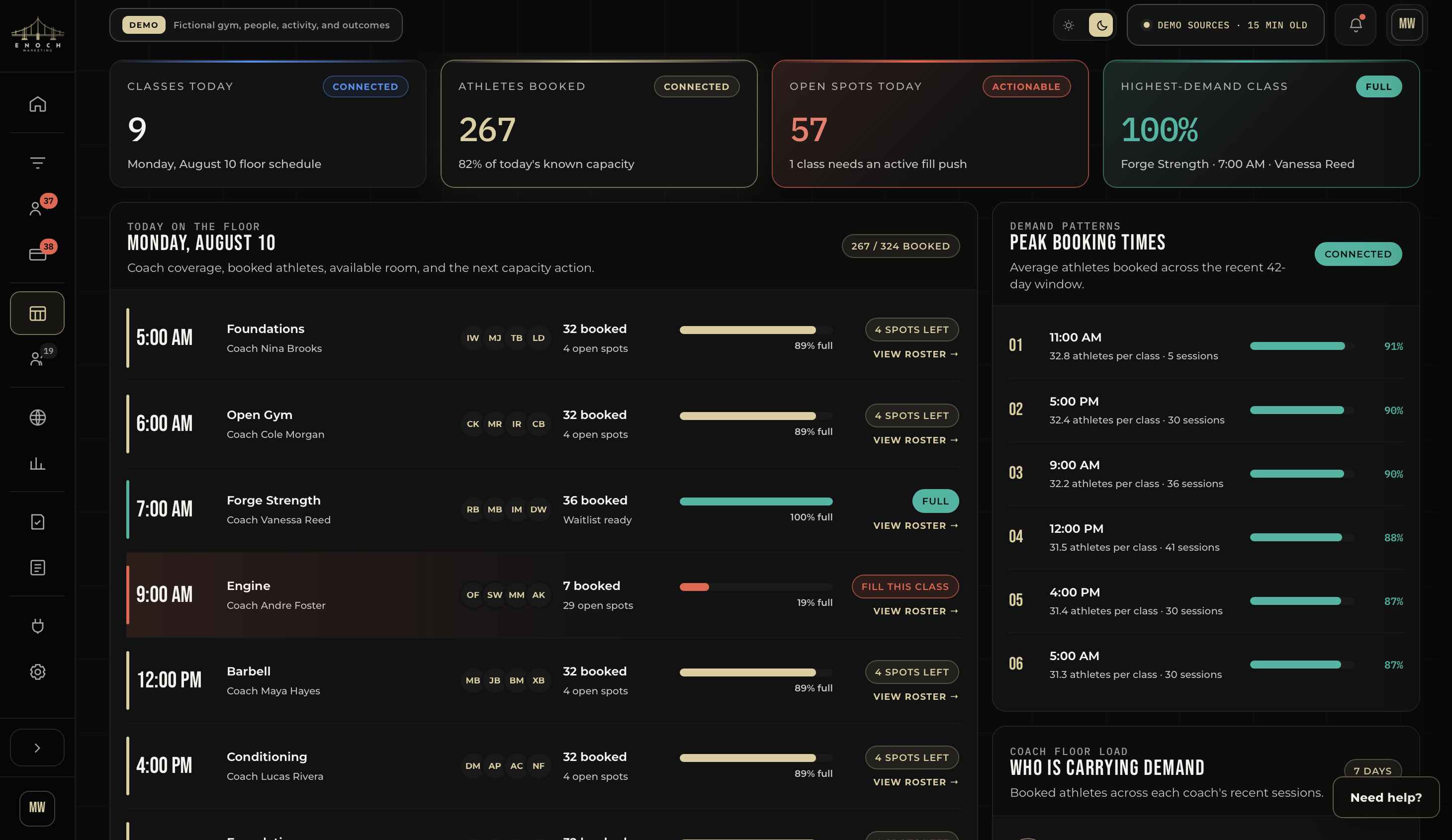View roster for 5:00 AM Foundations
This screenshot has height=840, width=1452.
[x=915, y=354]
